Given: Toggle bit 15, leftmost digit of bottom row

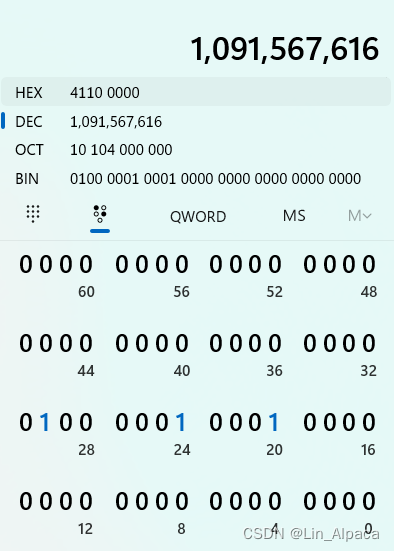Looking at the screenshot, I should [26, 501].
